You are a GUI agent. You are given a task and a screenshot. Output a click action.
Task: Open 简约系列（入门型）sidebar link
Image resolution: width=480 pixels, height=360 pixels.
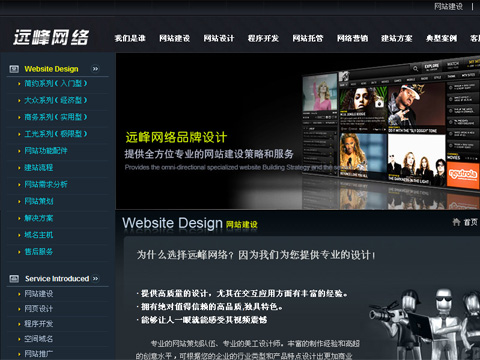pos(56,83)
